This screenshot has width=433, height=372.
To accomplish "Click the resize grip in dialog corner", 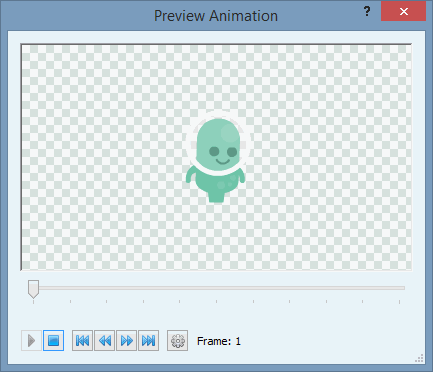I will 419,358.
